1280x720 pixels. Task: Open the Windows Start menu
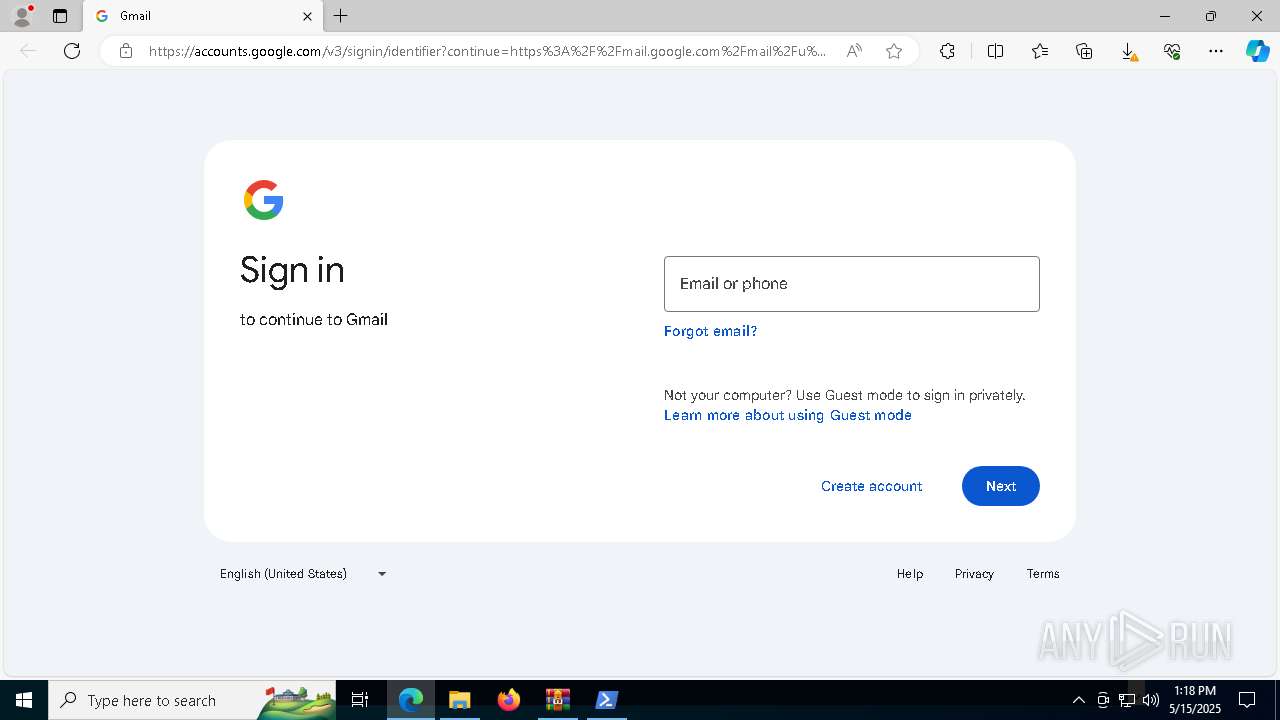(24, 700)
